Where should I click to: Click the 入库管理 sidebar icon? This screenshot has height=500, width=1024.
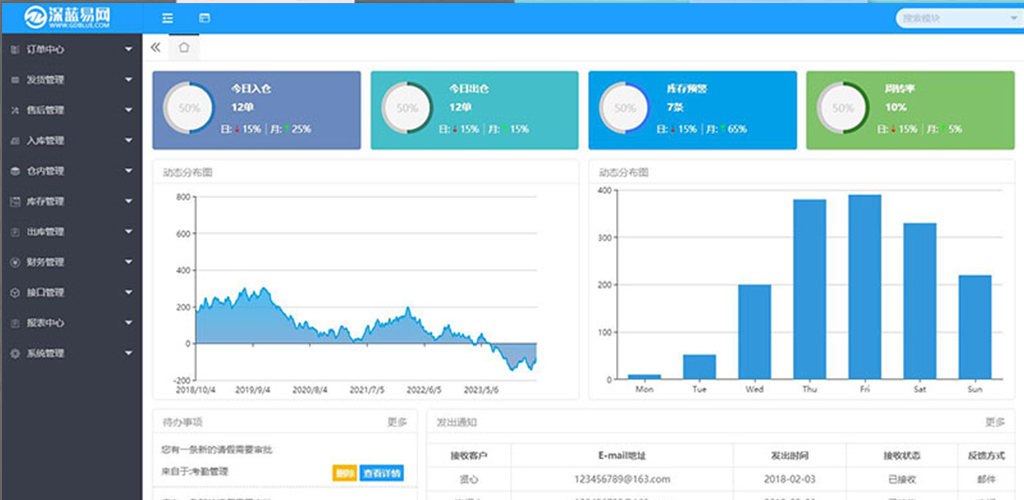[x=15, y=140]
